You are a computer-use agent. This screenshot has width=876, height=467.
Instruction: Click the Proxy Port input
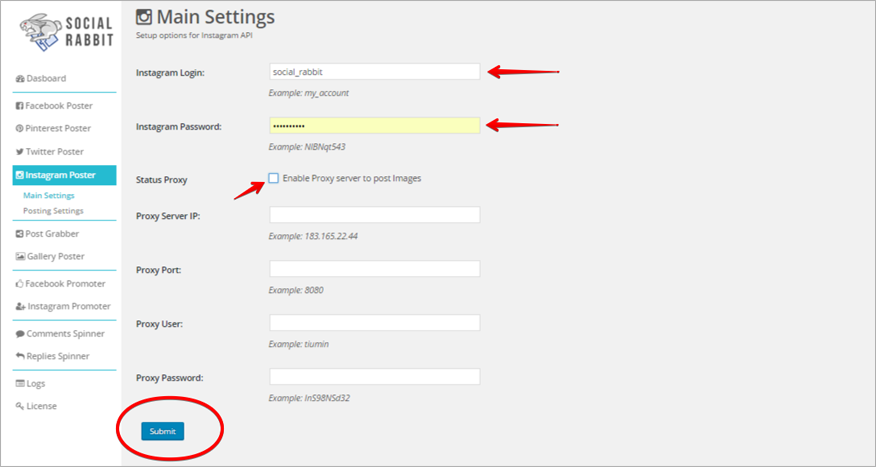tap(375, 269)
